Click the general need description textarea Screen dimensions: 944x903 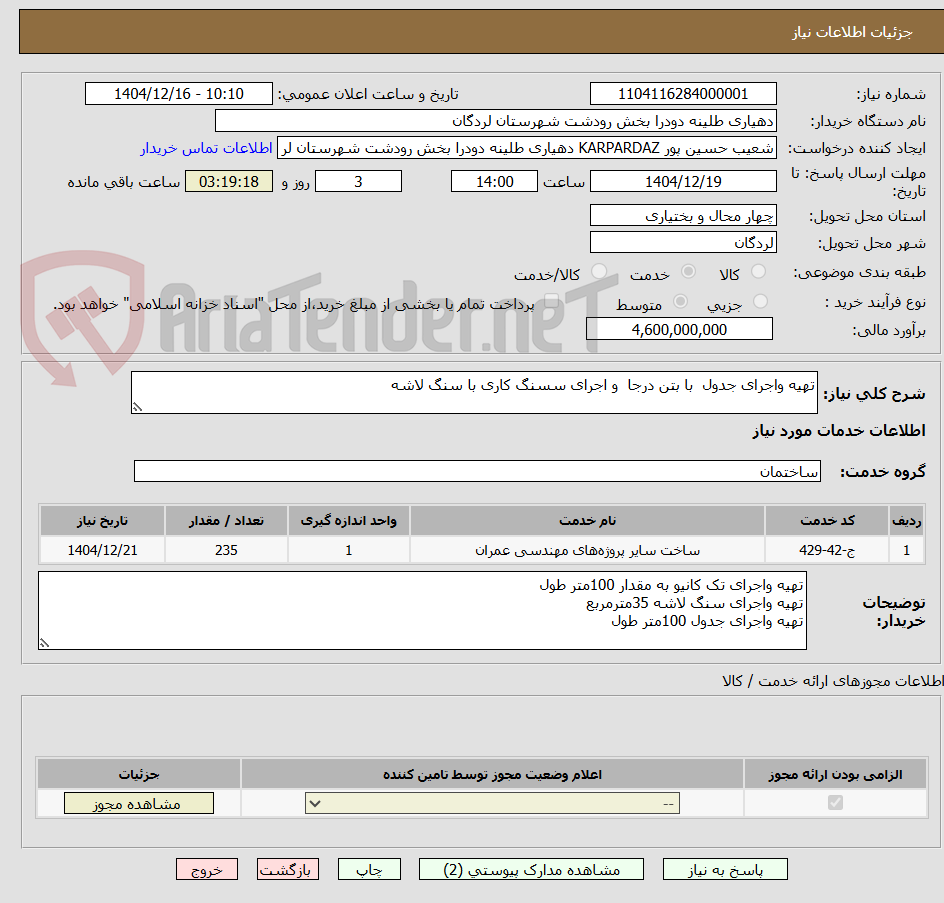coord(474,393)
